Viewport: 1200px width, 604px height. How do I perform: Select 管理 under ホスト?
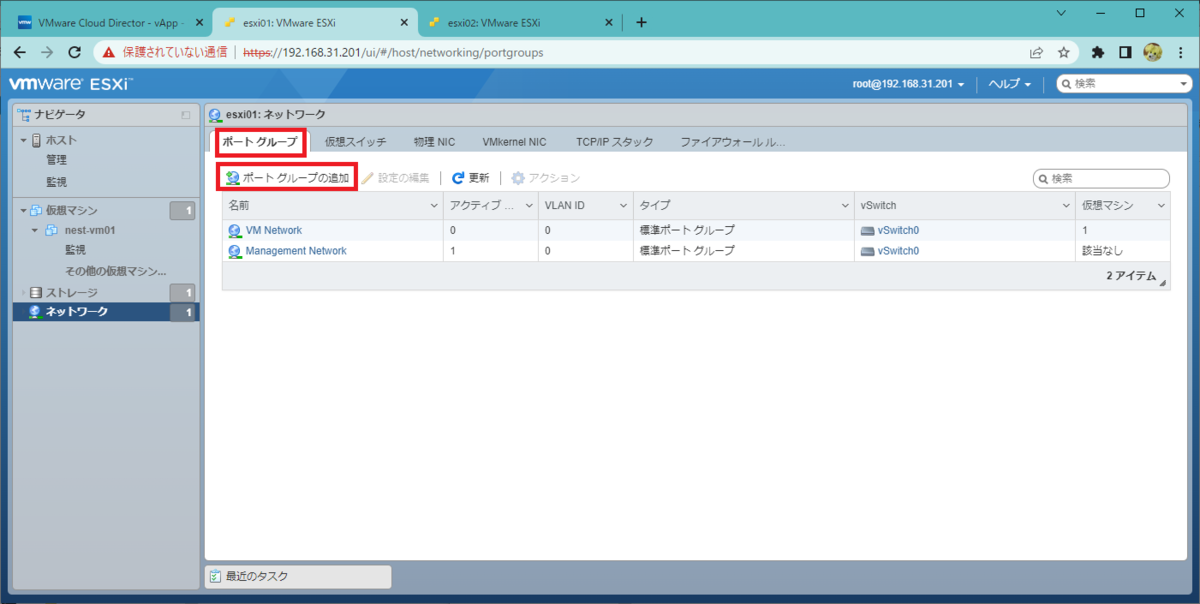pyautogui.click(x=56, y=159)
